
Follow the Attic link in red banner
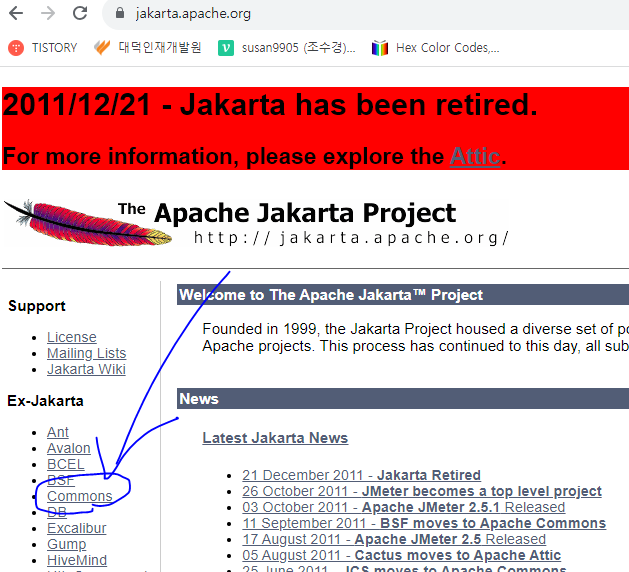pyautogui.click(x=475, y=156)
